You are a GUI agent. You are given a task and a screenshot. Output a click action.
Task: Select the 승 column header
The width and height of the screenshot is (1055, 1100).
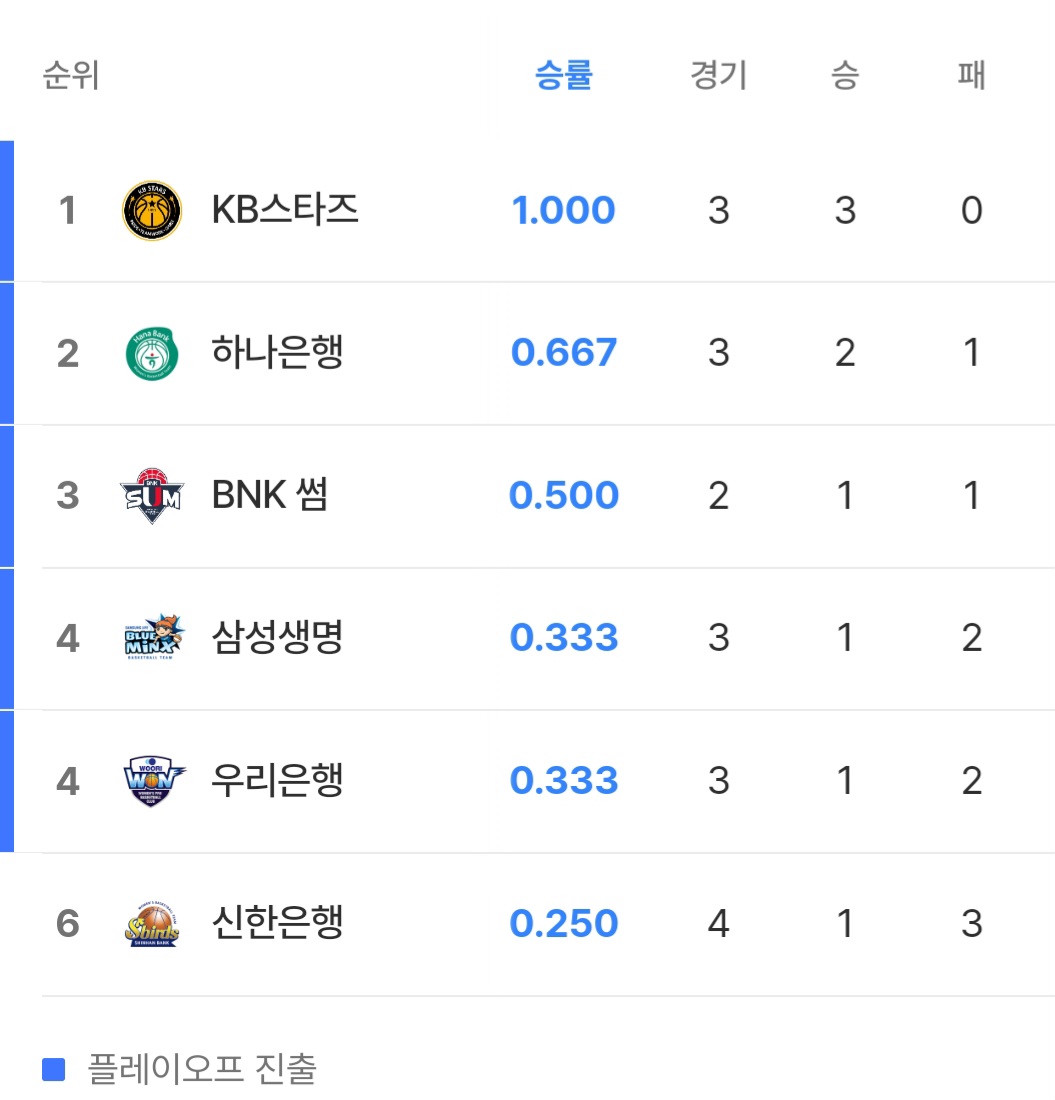[x=845, y=76]
